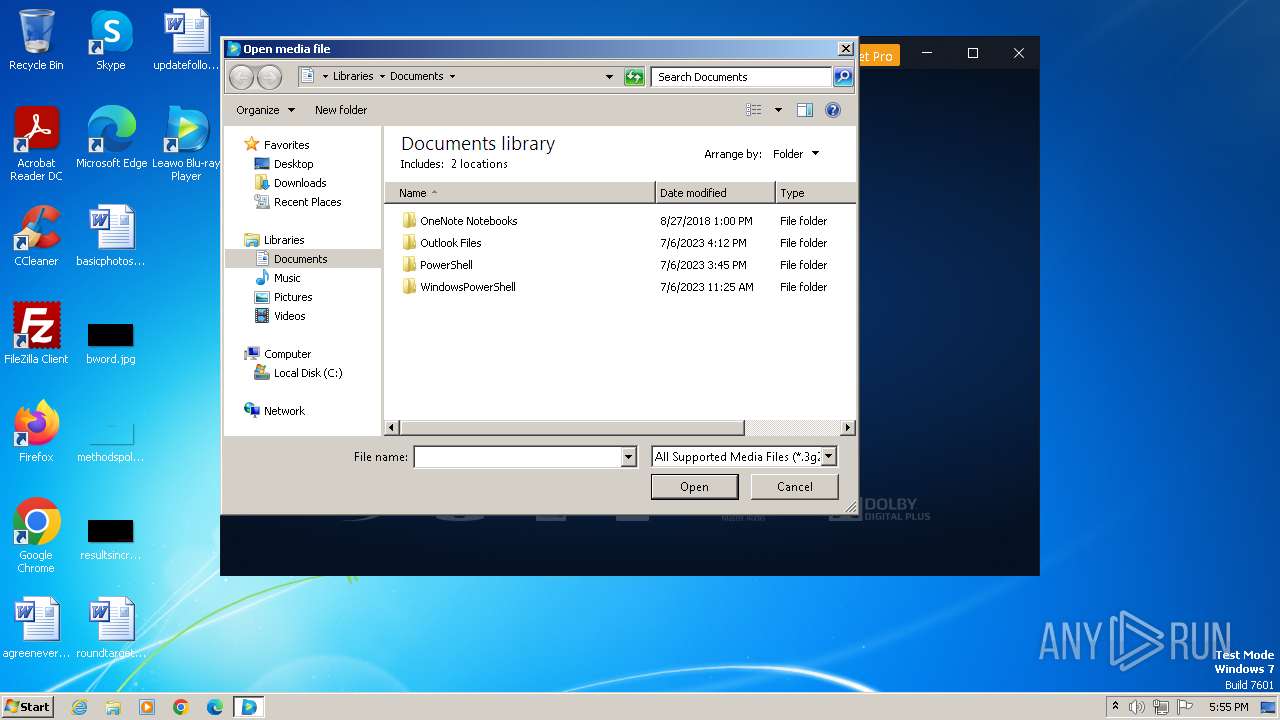
Task: Open the Firefox desktop shortcut
Action: [36, 432]
